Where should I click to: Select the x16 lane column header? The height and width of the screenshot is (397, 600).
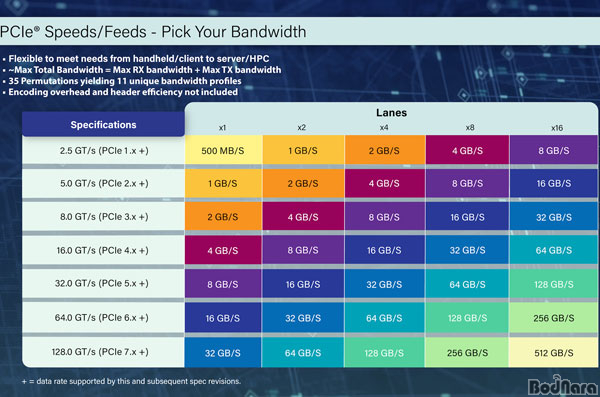[x=557, y=128]
